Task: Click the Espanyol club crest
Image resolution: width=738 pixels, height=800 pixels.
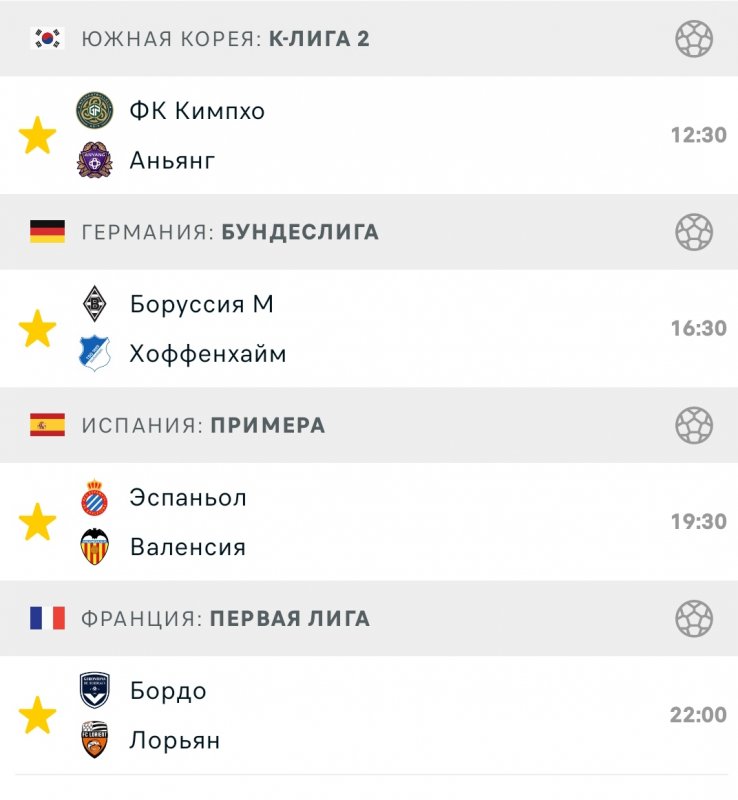Action: click(95, 497)
